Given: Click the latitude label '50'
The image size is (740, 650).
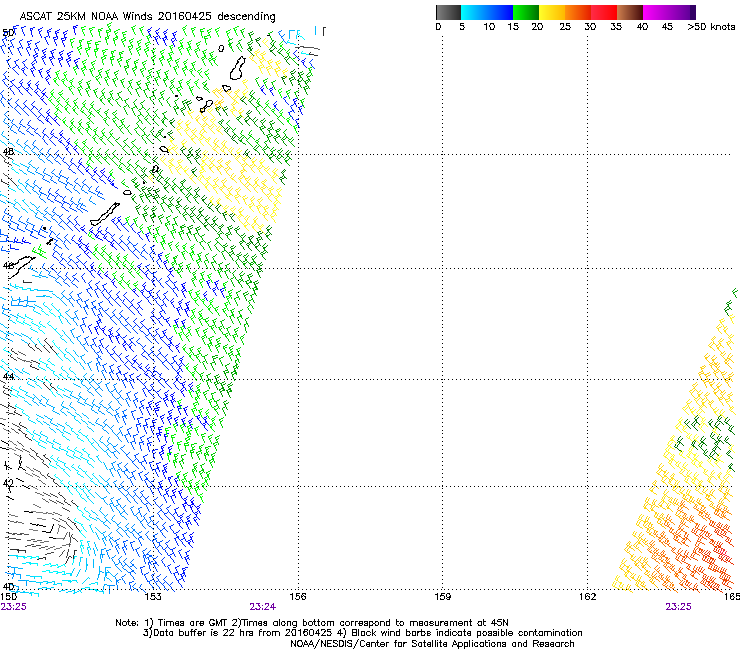Looking at the screenshot, I should coord(8,33).
